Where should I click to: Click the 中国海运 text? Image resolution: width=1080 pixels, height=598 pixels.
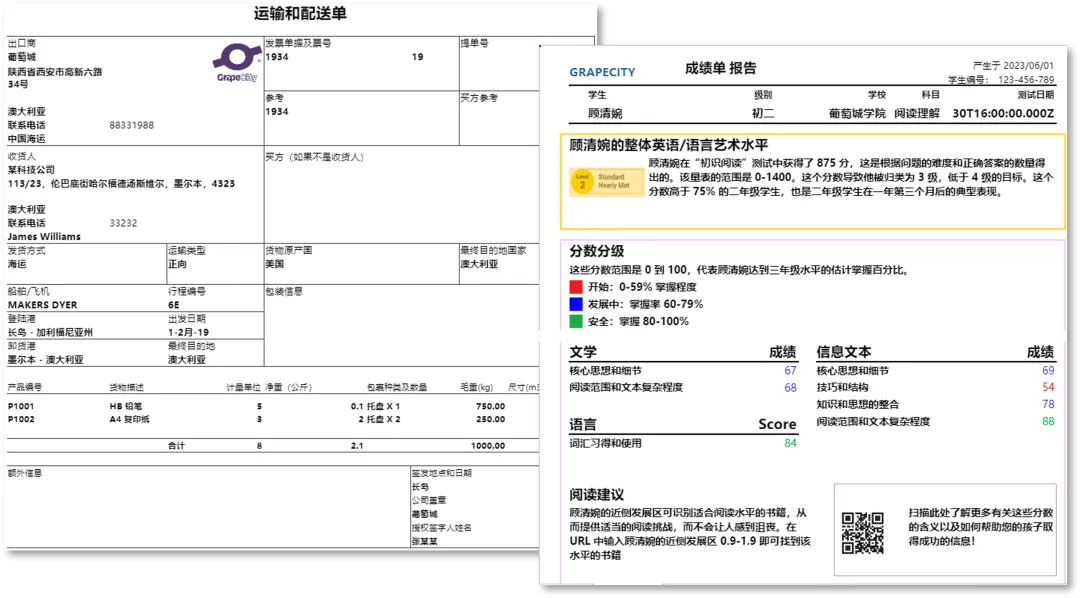(26, 138)
